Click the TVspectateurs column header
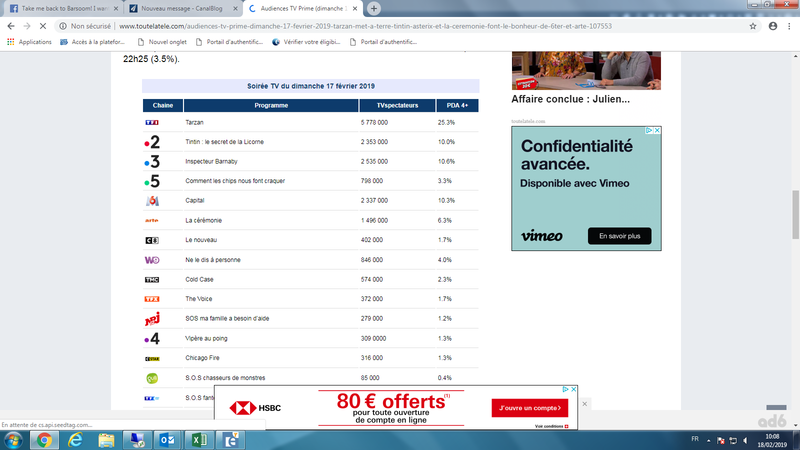Viewport: 800px width, 450px height. [397, 105]
